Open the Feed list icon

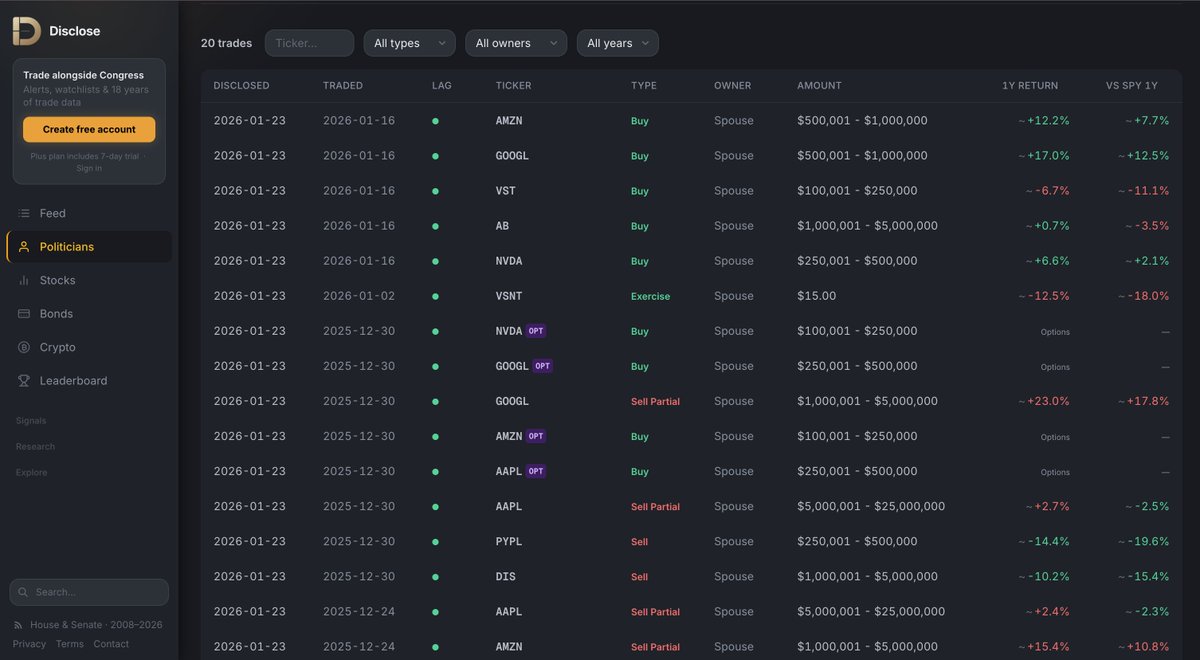24,213
